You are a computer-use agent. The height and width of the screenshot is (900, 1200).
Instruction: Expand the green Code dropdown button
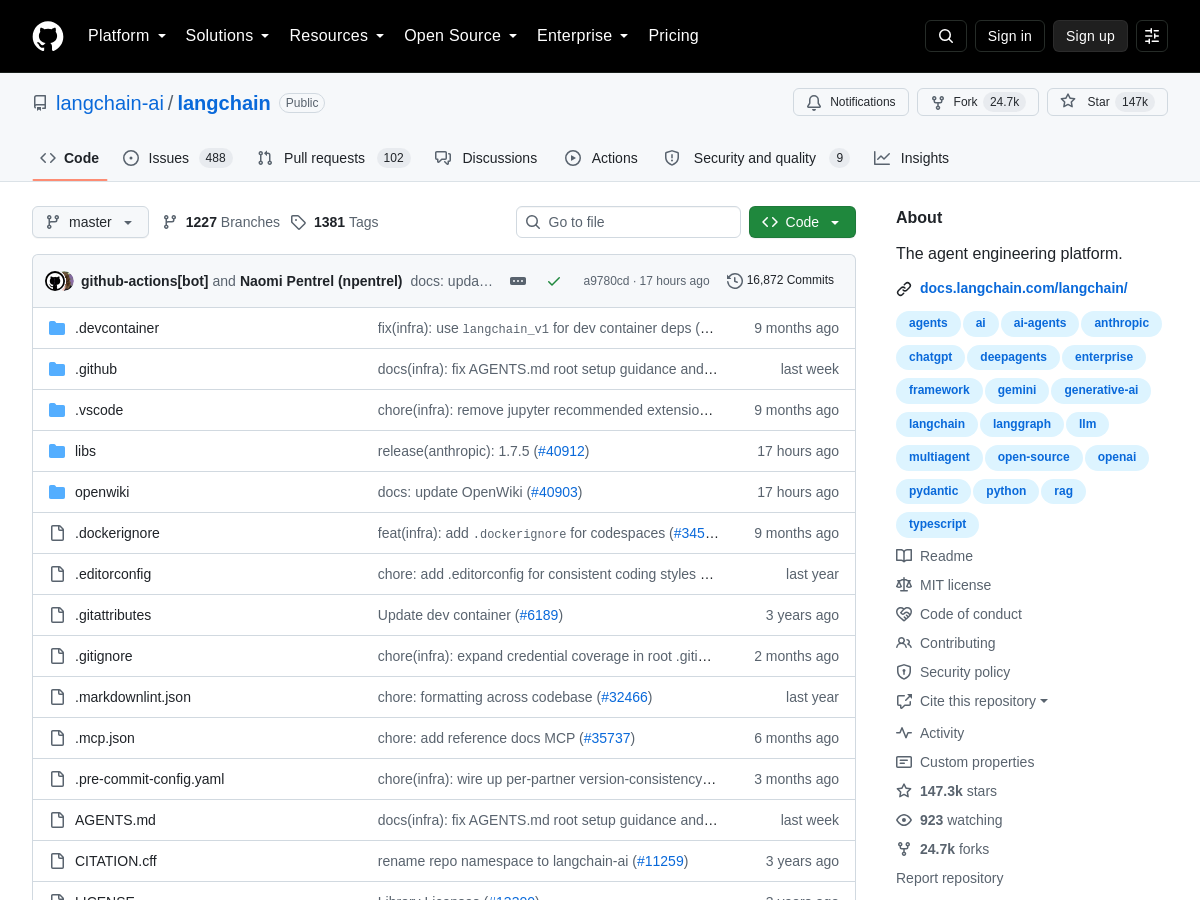pos(802,222)
